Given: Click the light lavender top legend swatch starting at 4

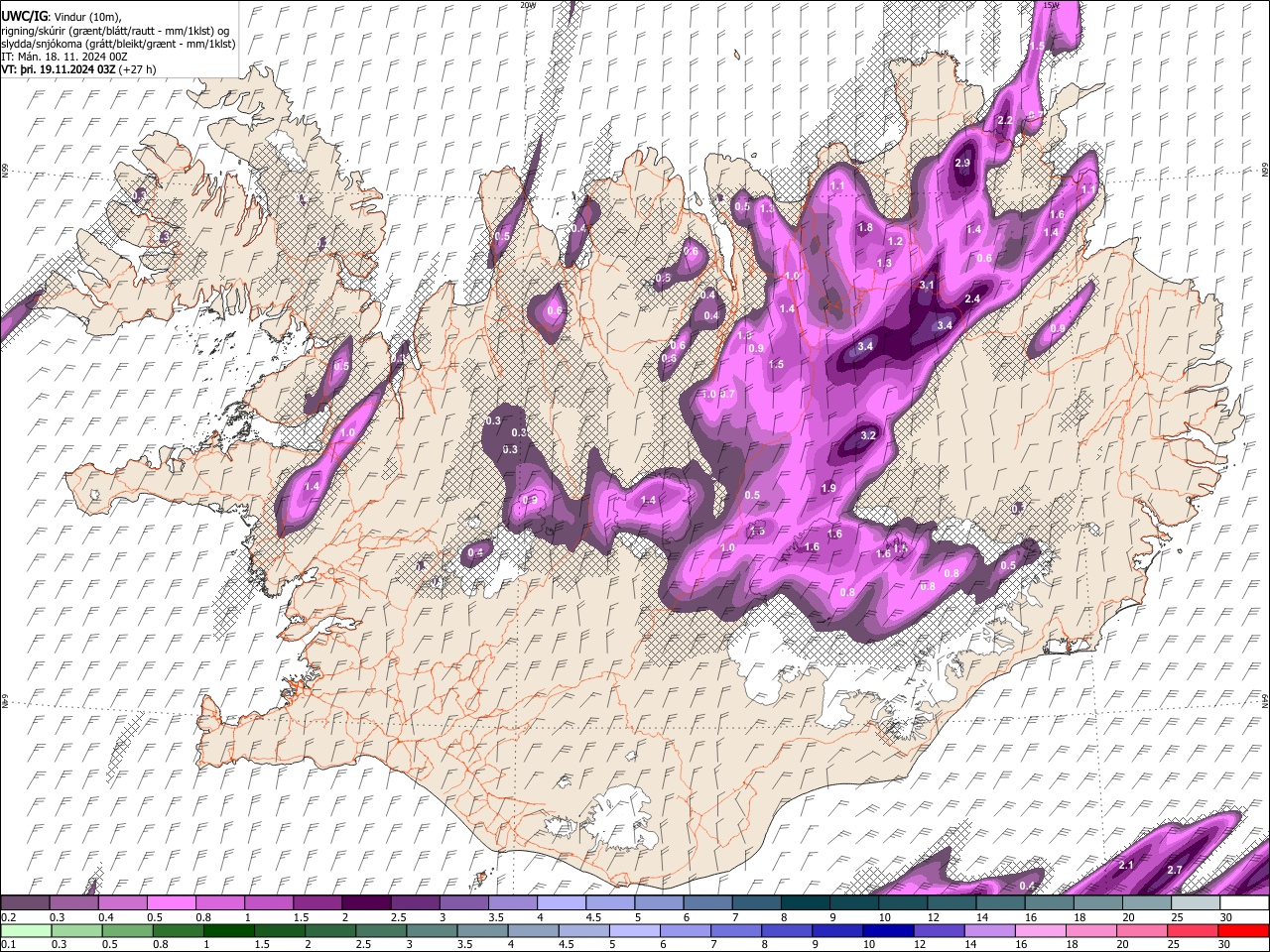Looking at the screenshot, I should [x=560, y=902].
